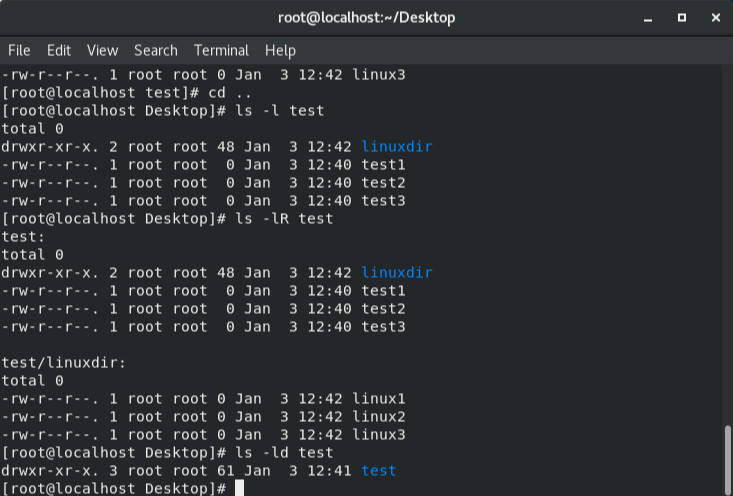This screenshot has height=496, width=733.
Task: Click the file name linux2
Action: 379,417
